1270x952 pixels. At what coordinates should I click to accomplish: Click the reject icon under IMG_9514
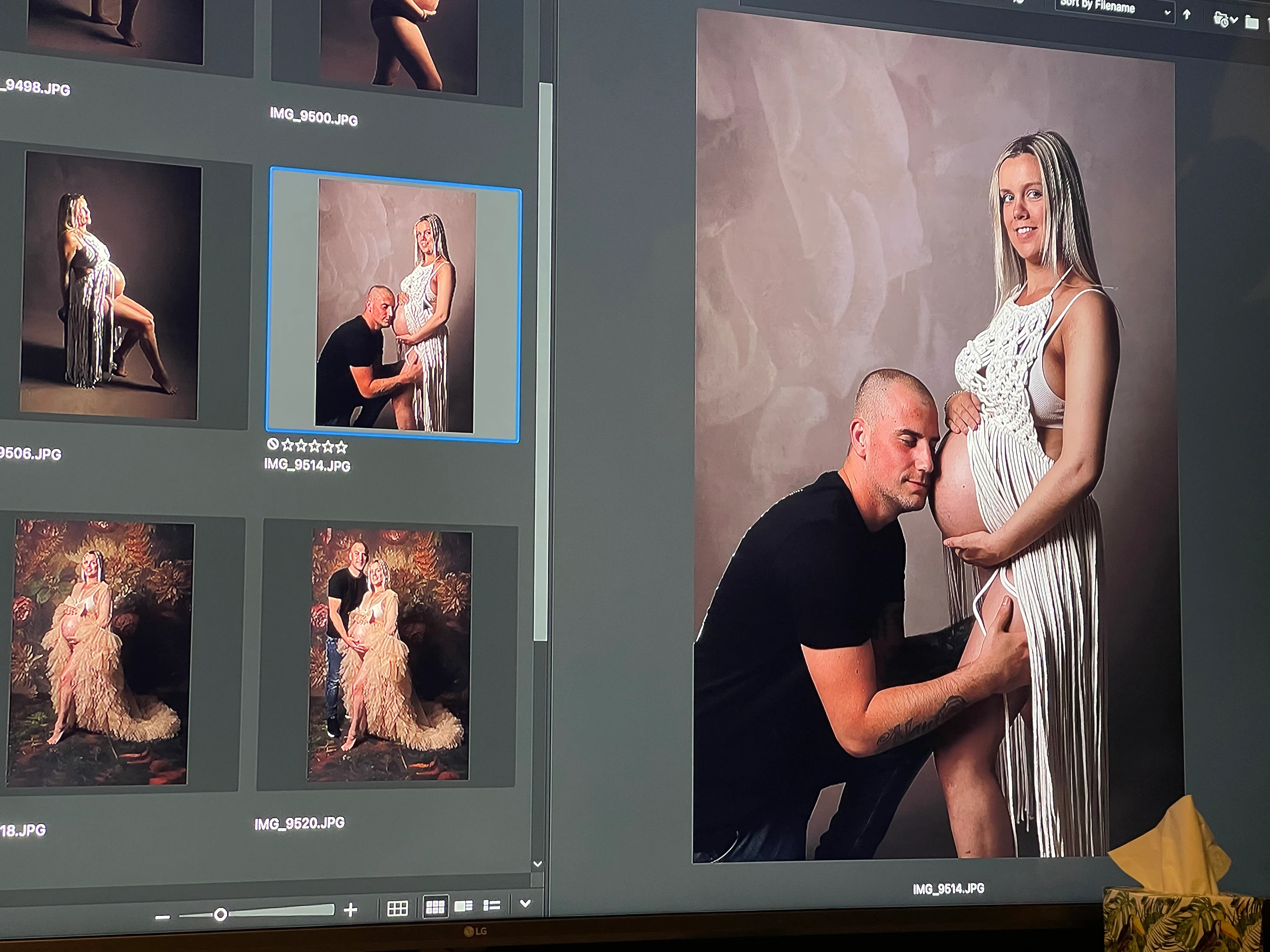273,444
